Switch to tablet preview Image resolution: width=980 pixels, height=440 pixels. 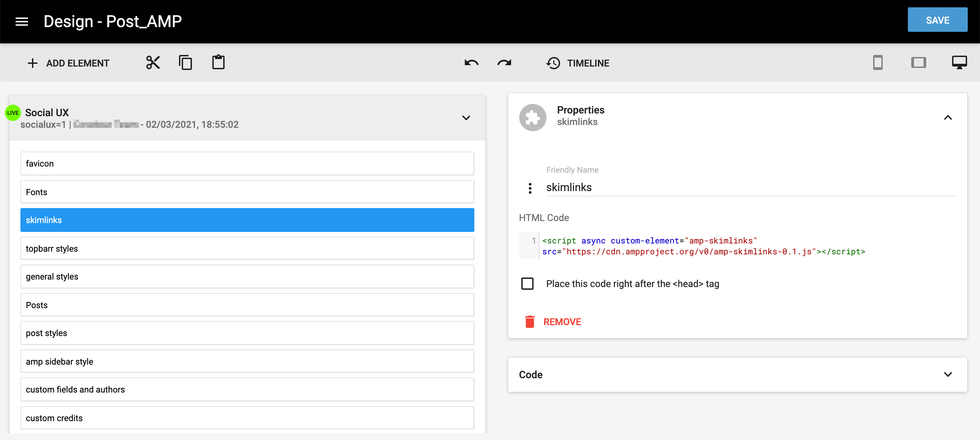tap(918, 63)
